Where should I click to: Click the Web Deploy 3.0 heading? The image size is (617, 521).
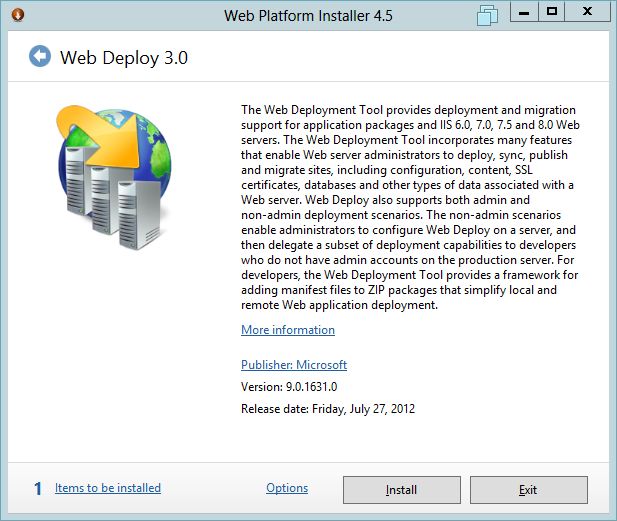pos(124,58)
